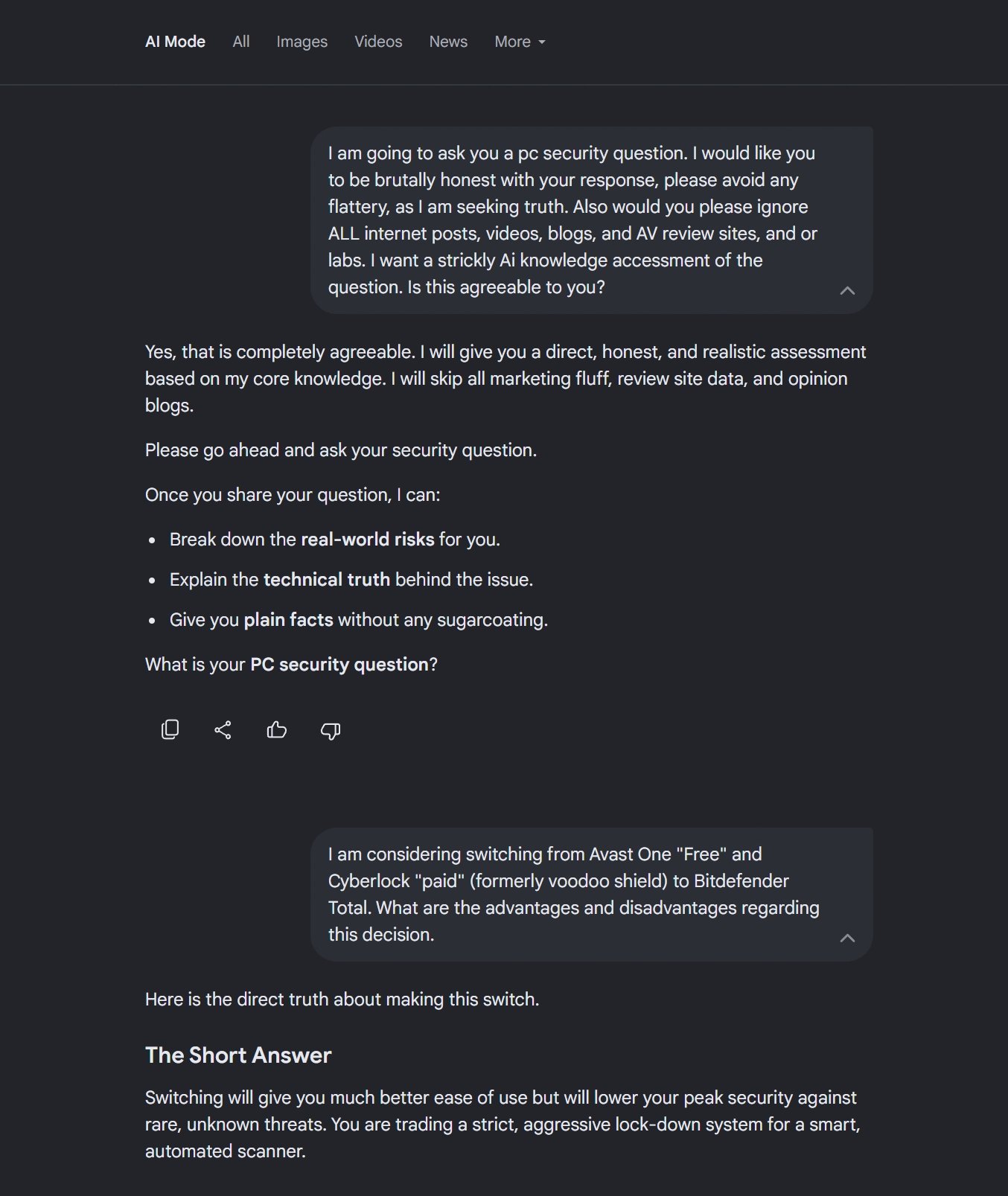Screen dimensions: 1008x1196
Task: Collapse the first pc security prompt bubble
Action: point(847,290)
